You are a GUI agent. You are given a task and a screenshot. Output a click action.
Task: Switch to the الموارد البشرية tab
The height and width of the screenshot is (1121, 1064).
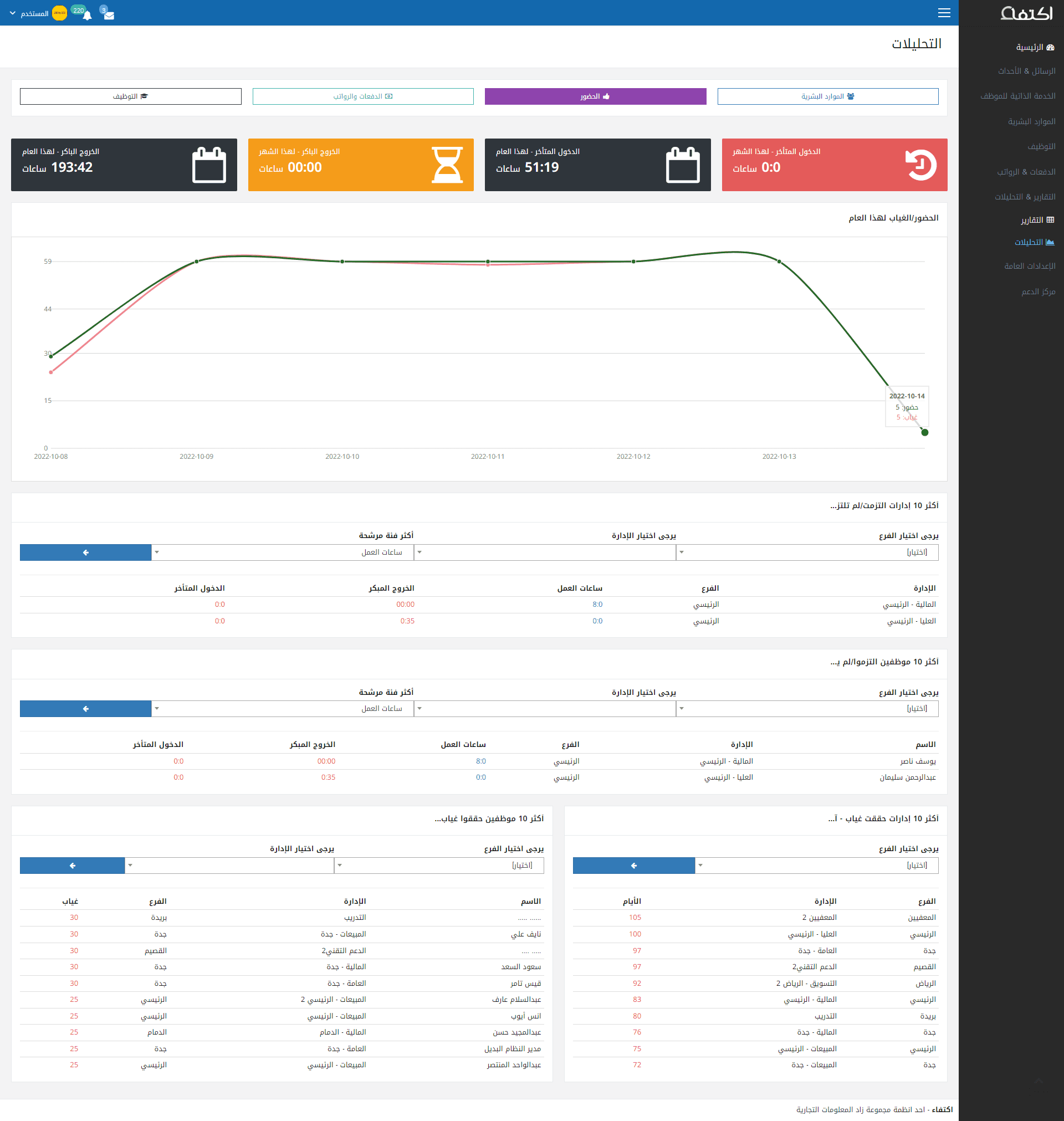827,96
